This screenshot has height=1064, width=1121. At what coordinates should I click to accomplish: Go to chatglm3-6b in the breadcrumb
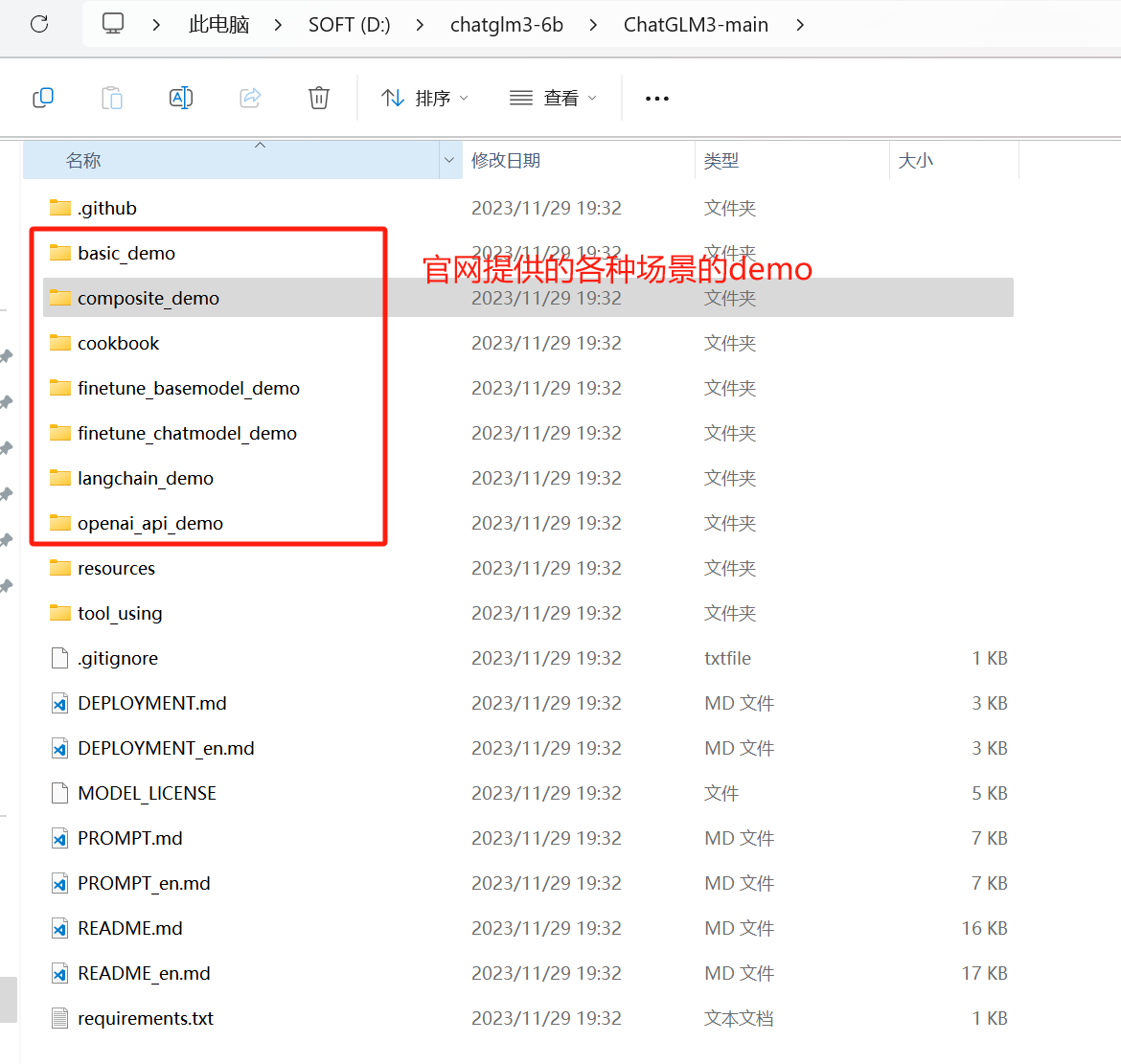[507, 25]
